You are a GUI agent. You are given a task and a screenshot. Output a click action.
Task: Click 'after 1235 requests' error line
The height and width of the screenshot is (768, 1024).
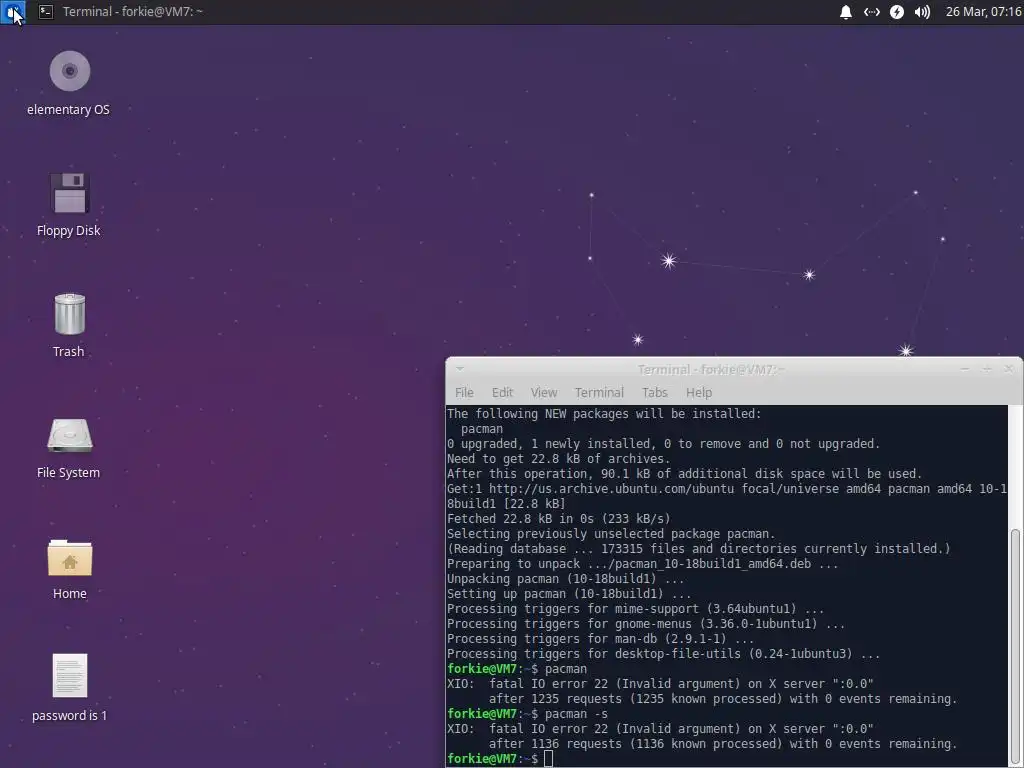pyautogui.click(x=723, y=699)
